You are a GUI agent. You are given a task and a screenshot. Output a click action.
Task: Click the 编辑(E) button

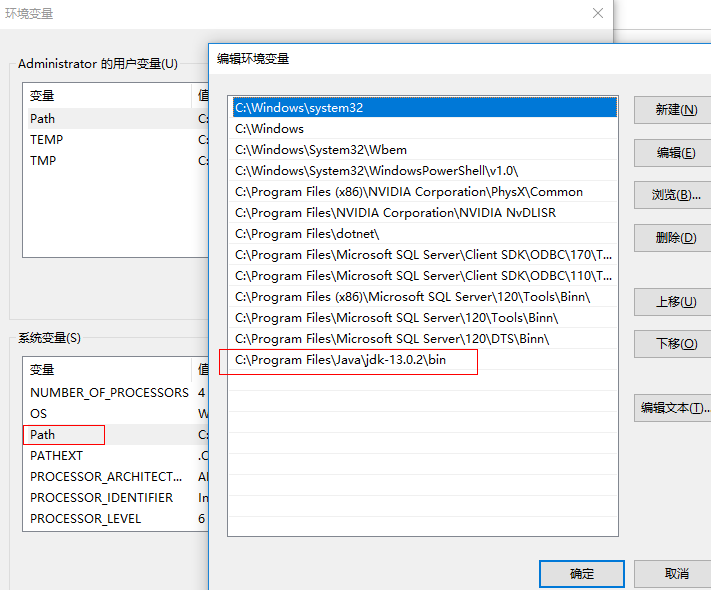click(672, 153)
